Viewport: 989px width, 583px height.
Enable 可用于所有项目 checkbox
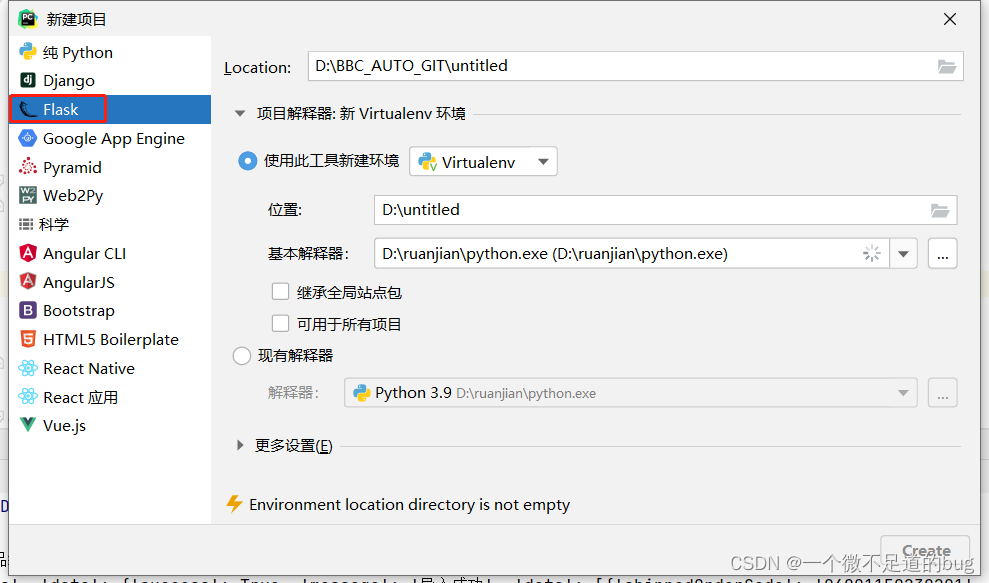coord(280,324)
